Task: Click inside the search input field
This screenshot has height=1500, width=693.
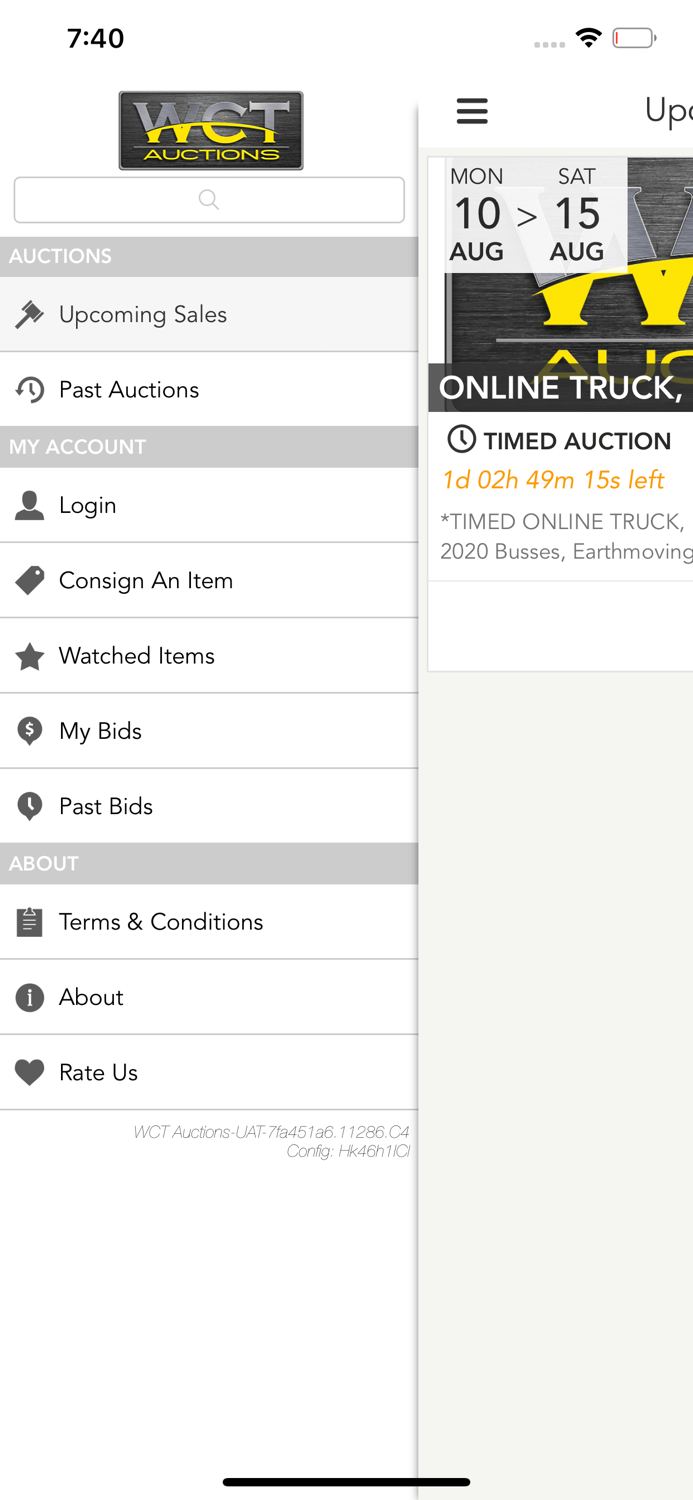Action: coord(208,200)
